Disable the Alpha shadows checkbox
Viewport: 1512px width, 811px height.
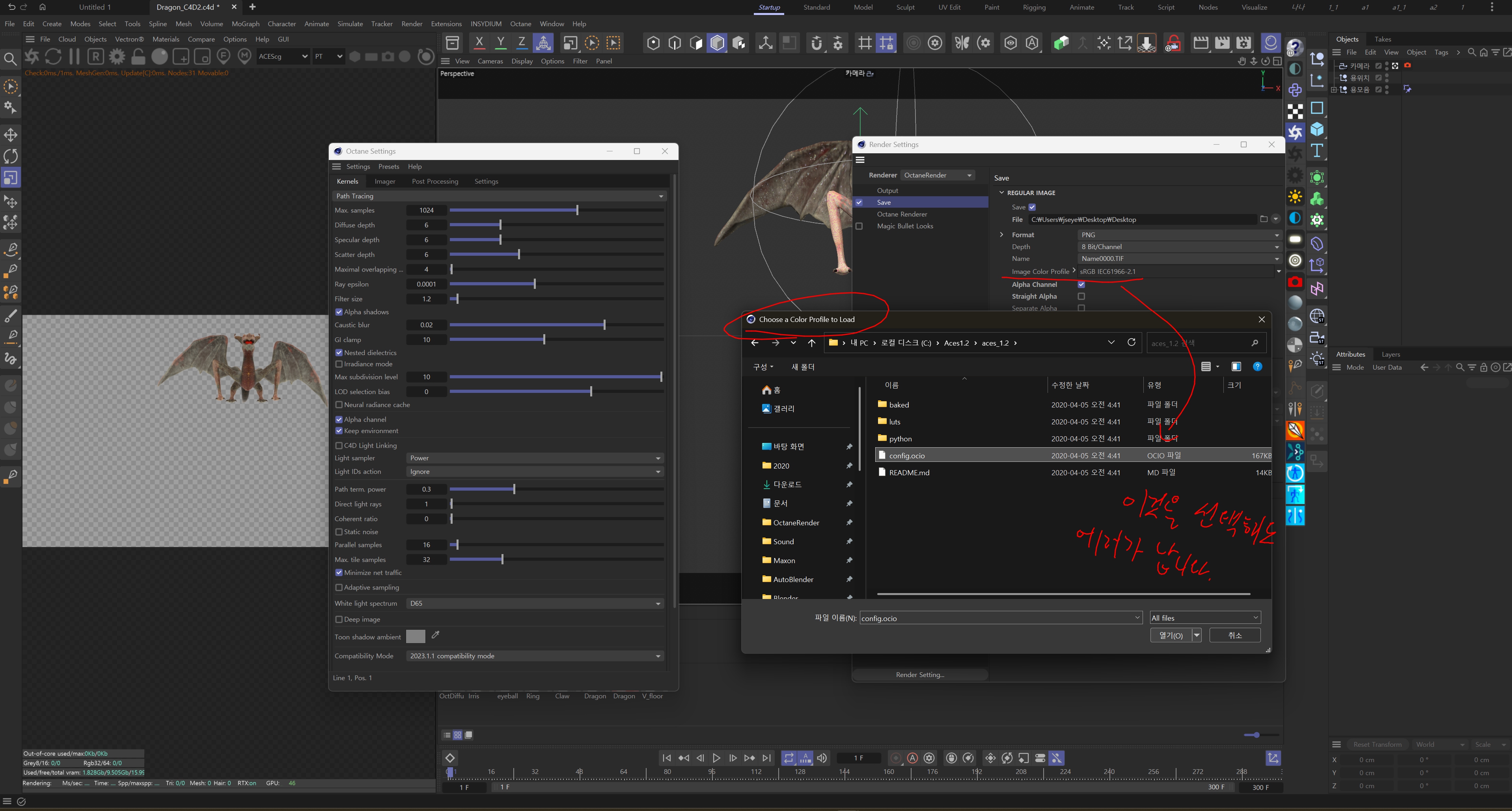pos(339,312)
